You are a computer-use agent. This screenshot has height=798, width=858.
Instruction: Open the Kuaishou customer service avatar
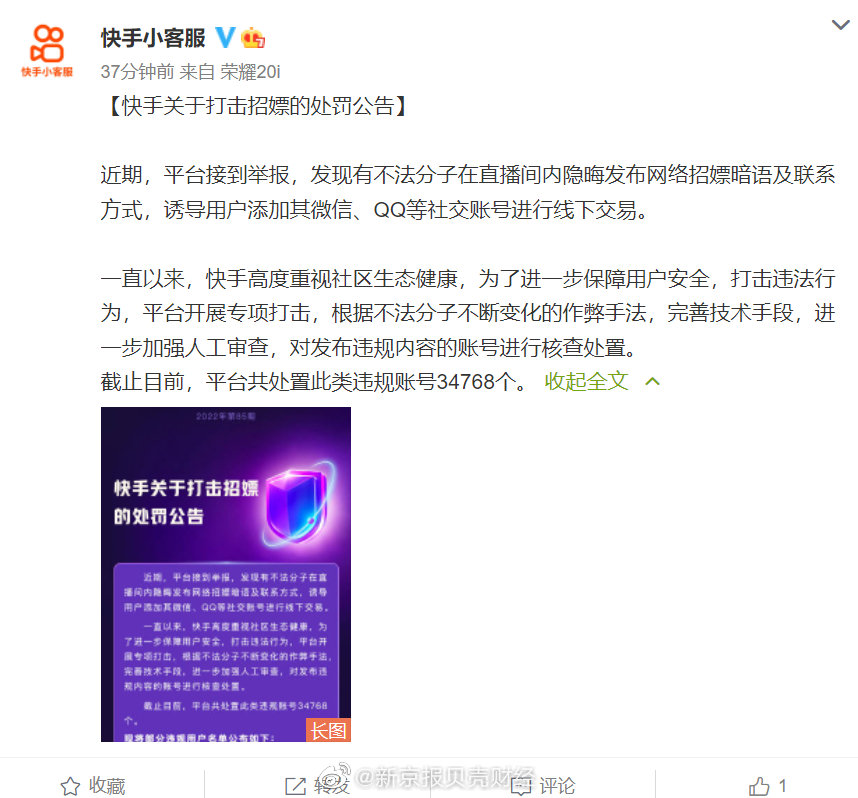pyautogui.click(x=47, y=50)
